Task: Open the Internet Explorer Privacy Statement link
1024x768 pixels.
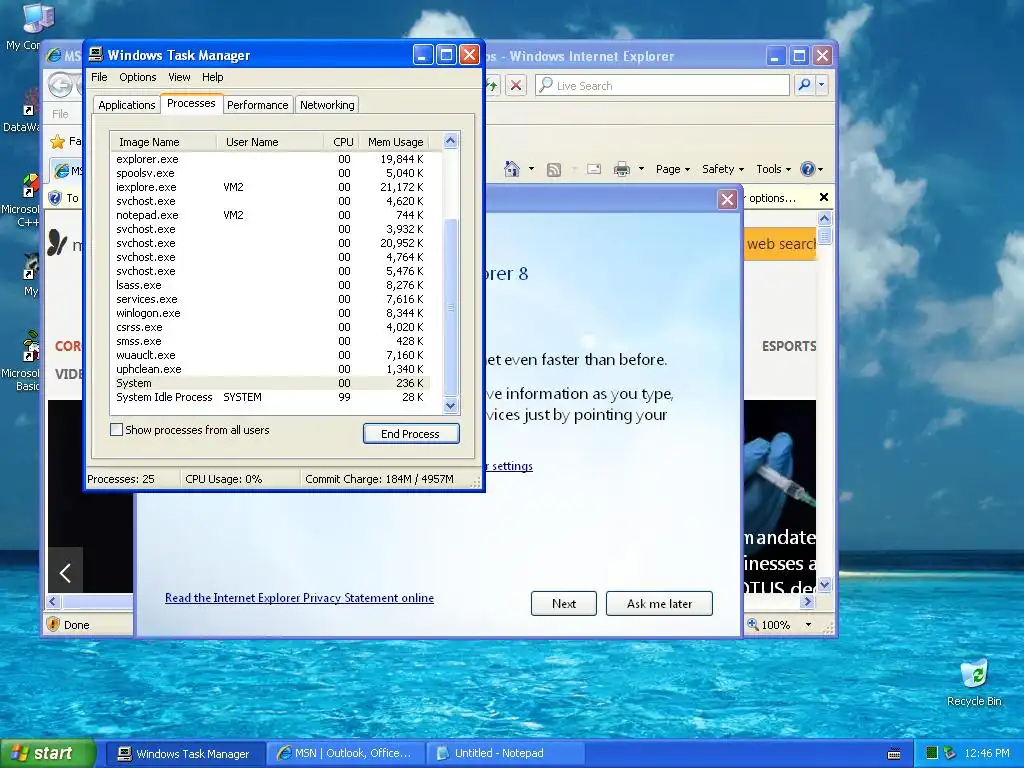Action: [x=299, y=598]
